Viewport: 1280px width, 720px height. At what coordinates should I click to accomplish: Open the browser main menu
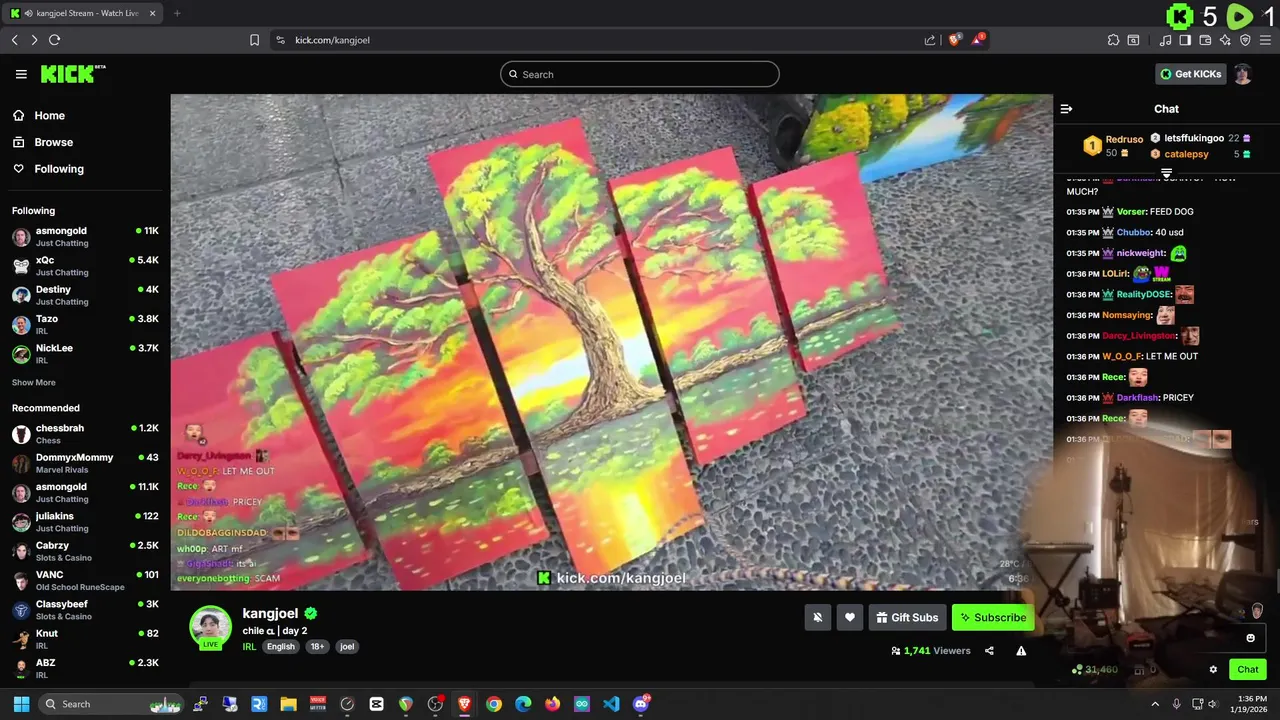click(1265, 40)
